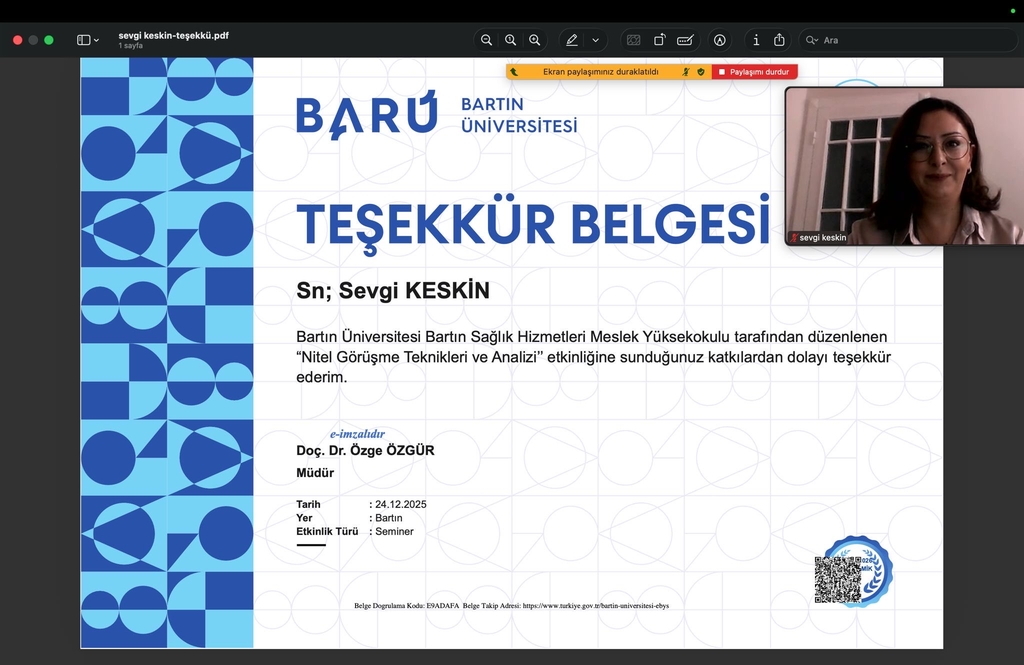Click the sevgi keskin video thumbnail

[904, 165]
